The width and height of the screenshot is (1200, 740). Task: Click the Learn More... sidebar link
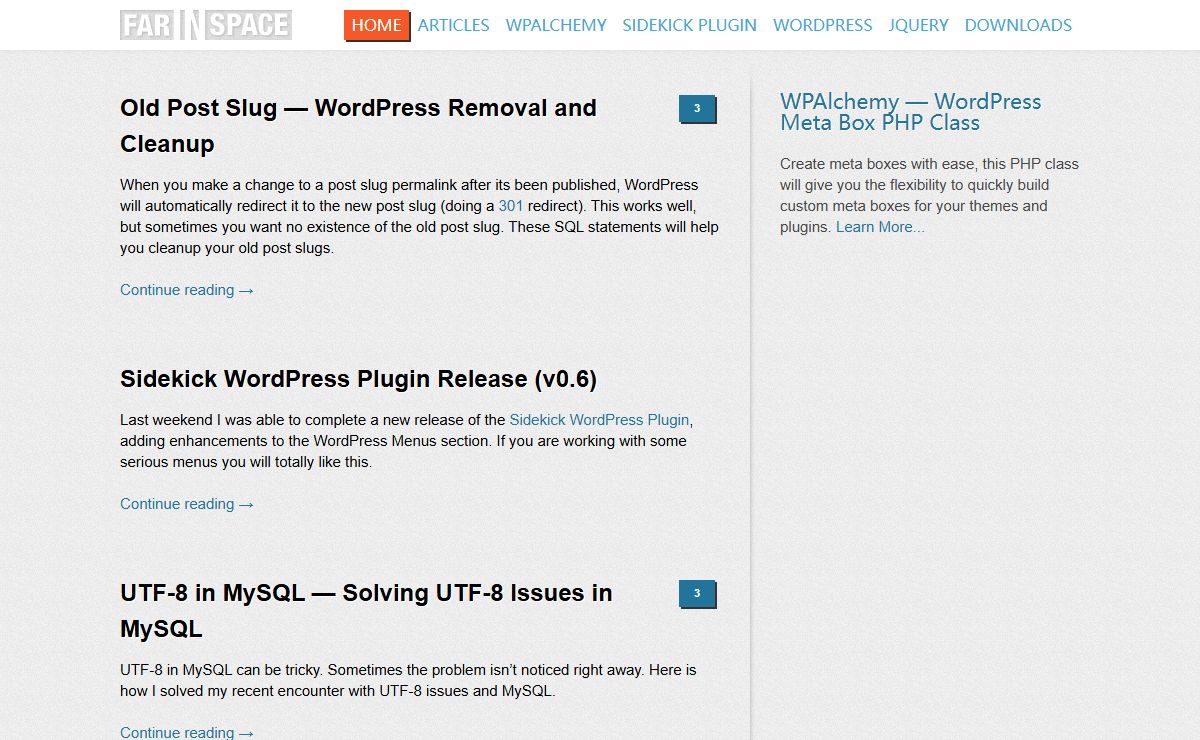pos(880,227)
